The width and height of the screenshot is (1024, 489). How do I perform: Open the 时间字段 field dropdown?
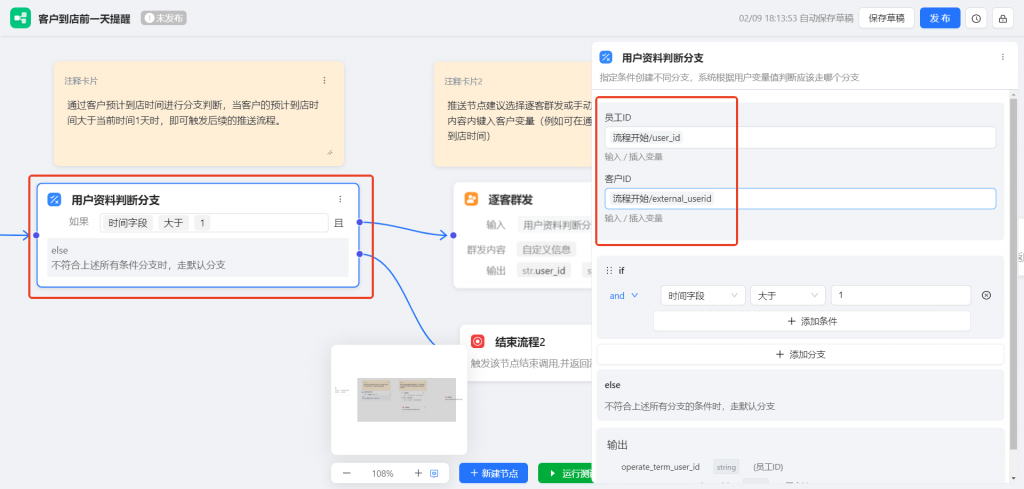[703, 296]
